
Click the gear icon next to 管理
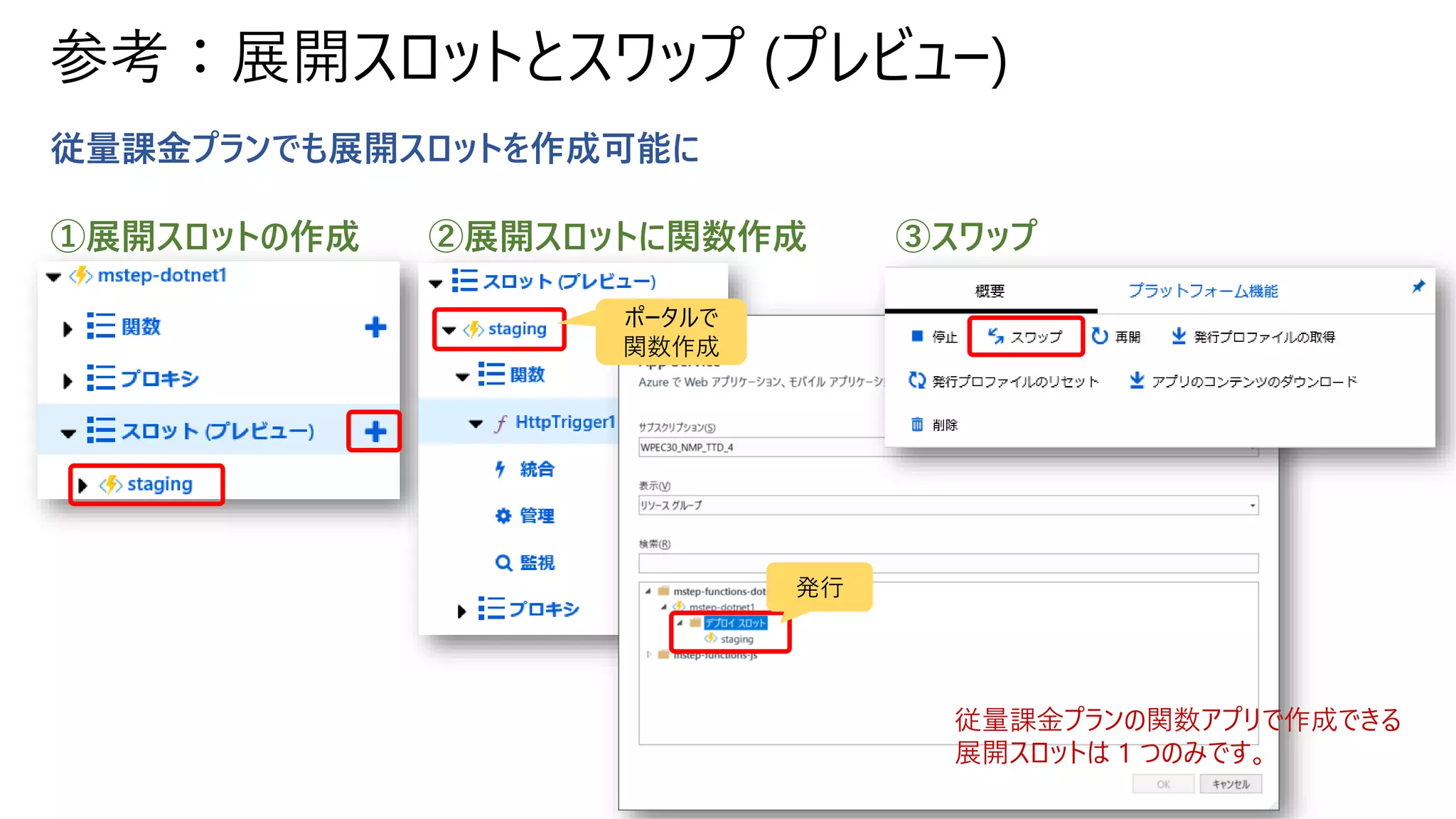pos(503,515)
